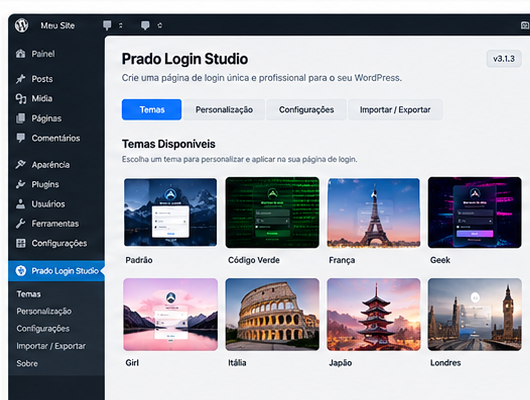Click the second comment bubble in admin bar
The width and height of the screenshot is (530, 400).
[x=145, y=25]
